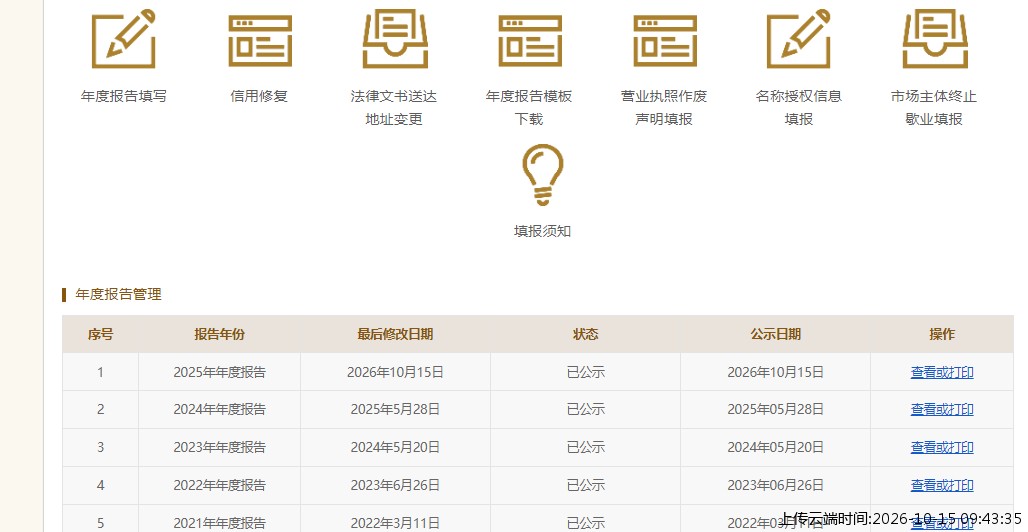View or print the 2024年年度报告
Viewport: 1028px width, 532px height.
point(941,410)
